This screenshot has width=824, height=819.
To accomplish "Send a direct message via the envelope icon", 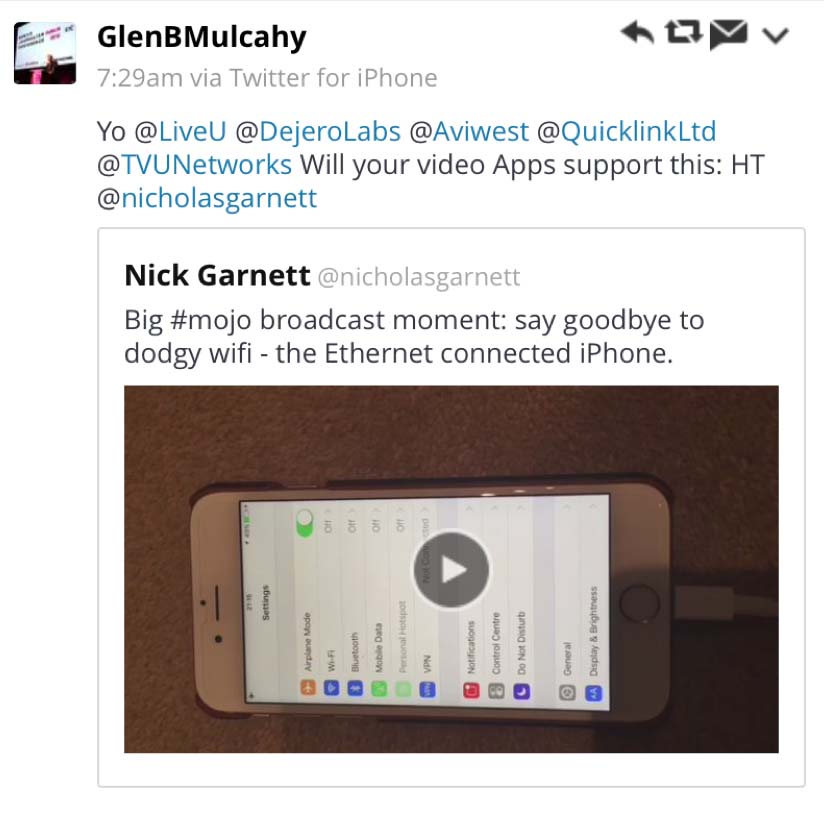I will [x=728, y=34].
